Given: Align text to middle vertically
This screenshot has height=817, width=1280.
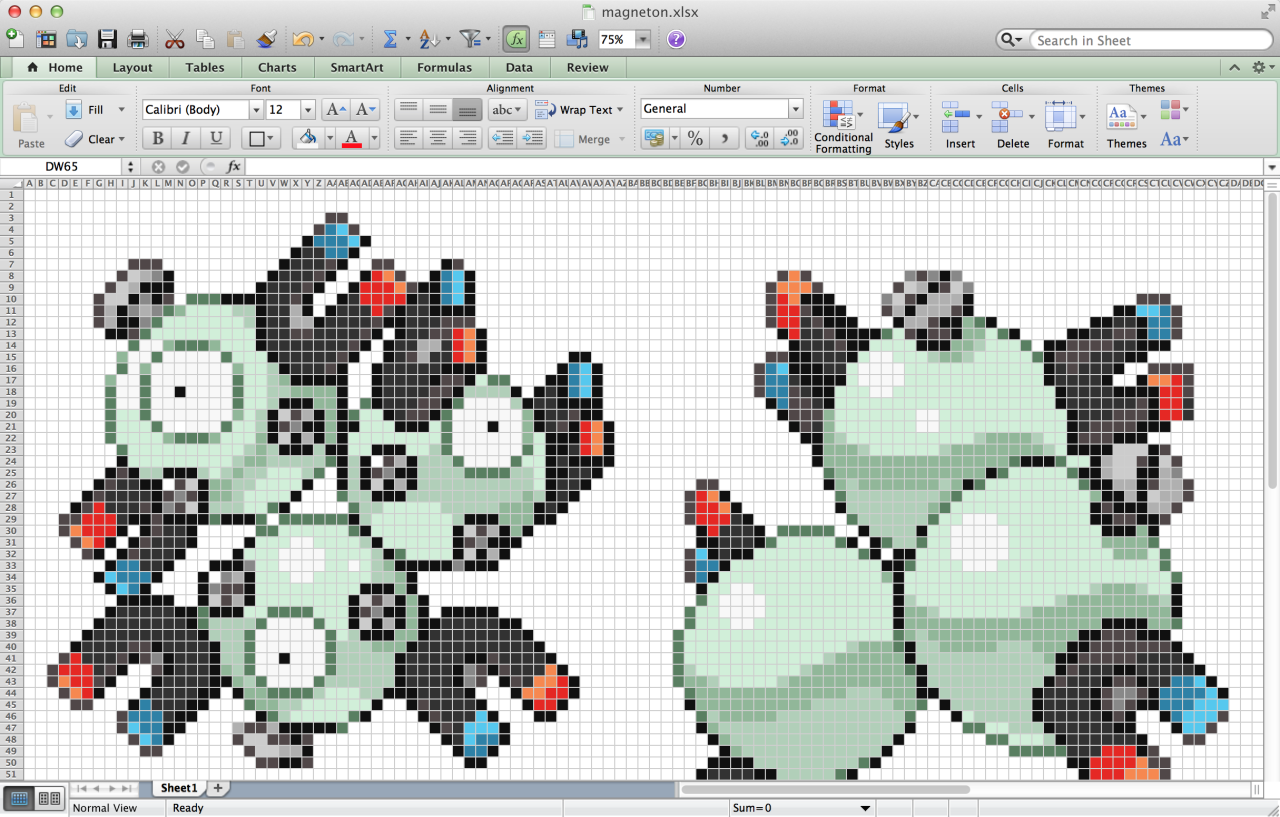Looking at the screenshot, I should [x=437, y=110].
